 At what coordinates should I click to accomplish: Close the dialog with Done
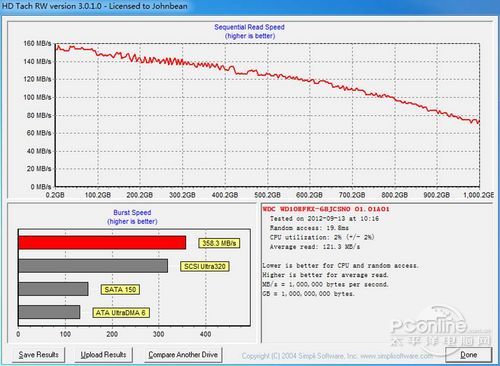point(468,355)
